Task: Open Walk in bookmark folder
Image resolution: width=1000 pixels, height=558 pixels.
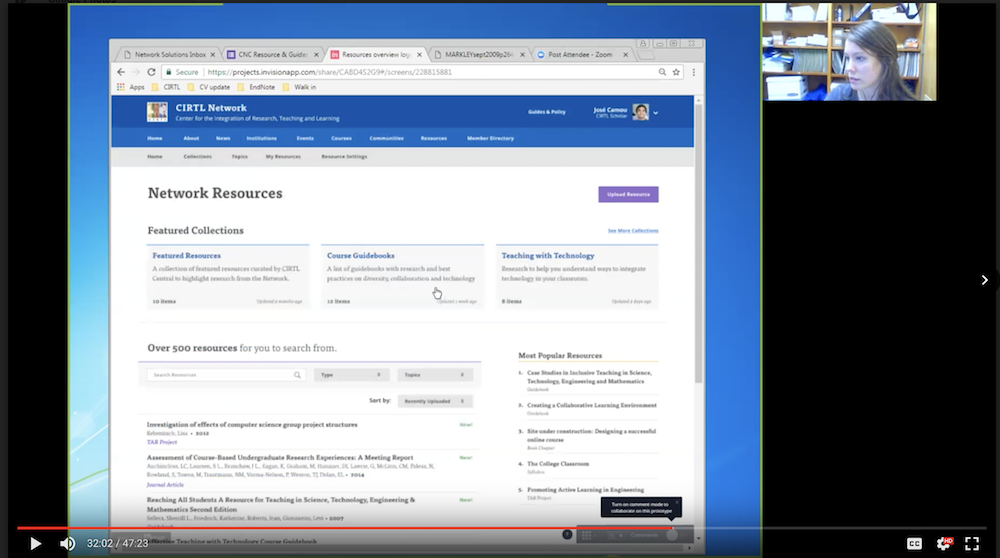Action: (300, 87)
